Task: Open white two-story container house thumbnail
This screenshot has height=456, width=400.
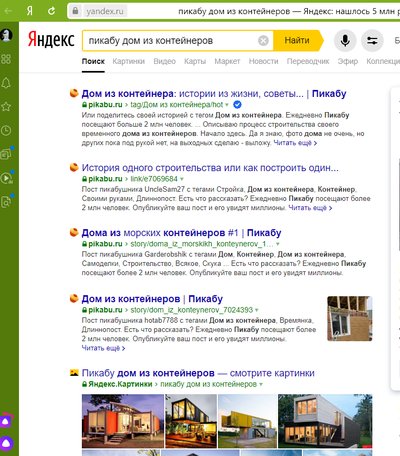Action: [x=325, y=421]
